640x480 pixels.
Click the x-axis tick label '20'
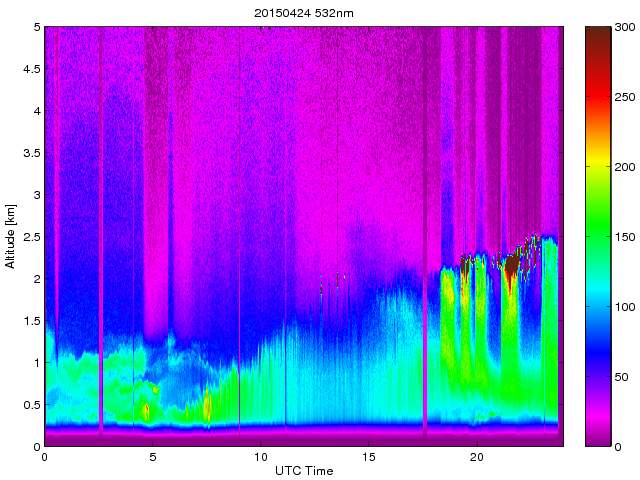click(476, 457)
